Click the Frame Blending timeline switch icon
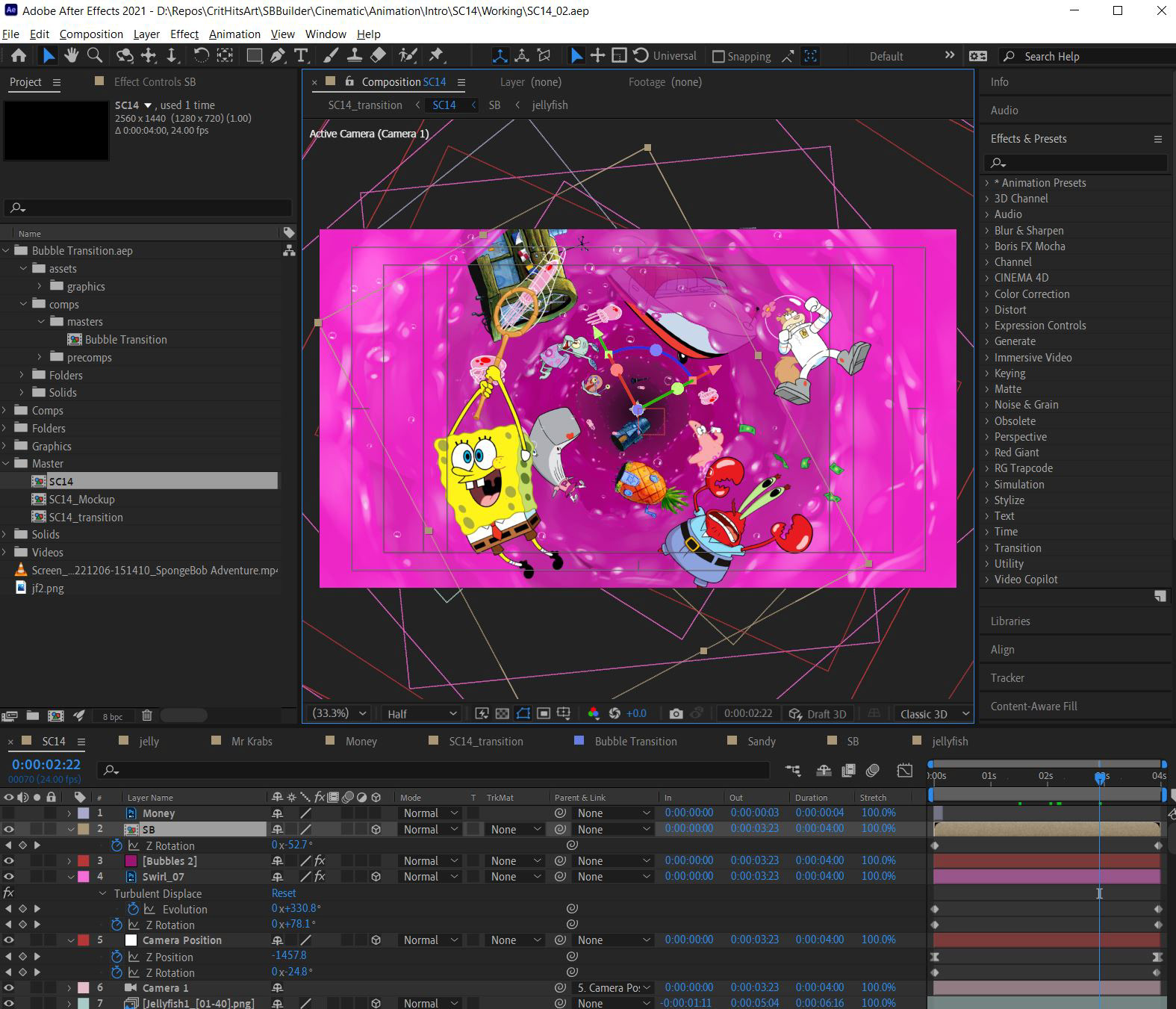The width and height of the screenshot is (1176, 1009). click(x=848, y=771)
